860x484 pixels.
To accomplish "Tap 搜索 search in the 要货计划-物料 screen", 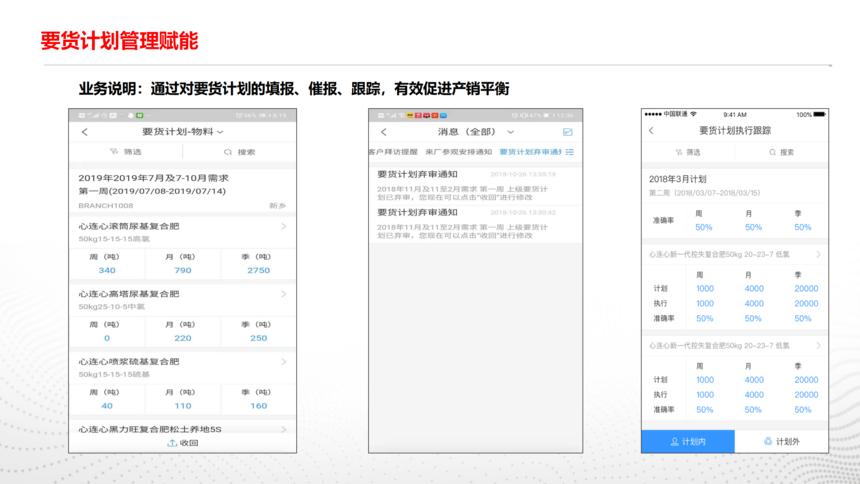I will (x=240, y=152).
